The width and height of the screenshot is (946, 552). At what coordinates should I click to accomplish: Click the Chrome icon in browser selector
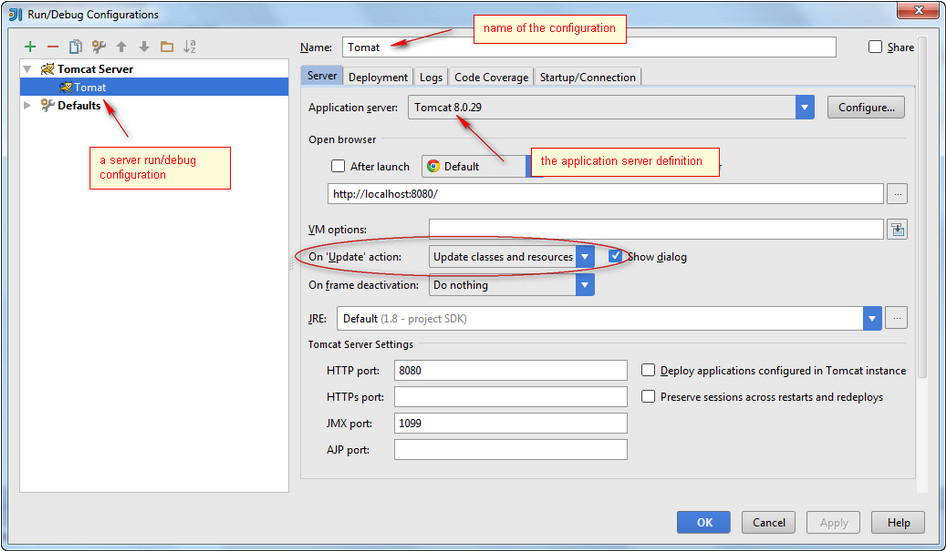coord(433,166)
